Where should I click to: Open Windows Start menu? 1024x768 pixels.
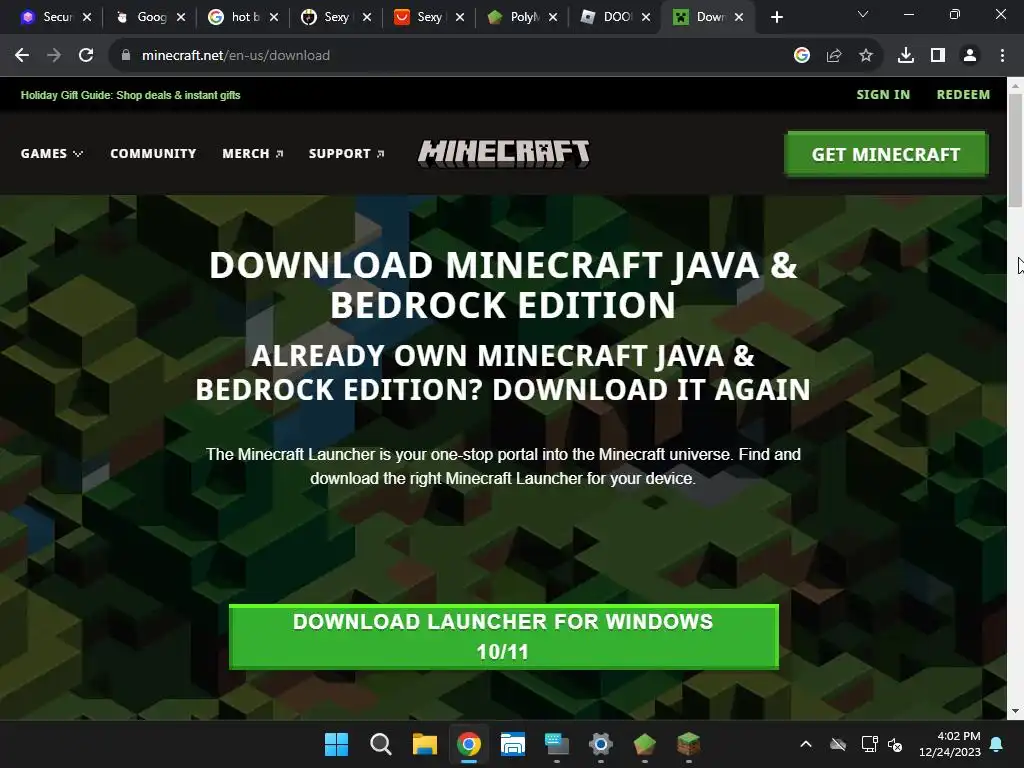[x=336, y=744]
